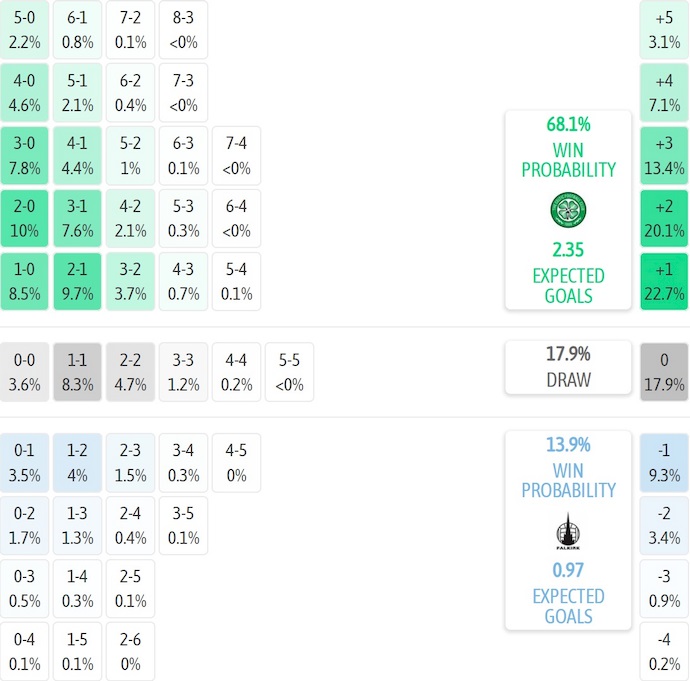690x681 pixels.
Task: Select the 1-1 draw score tile
Action: pyautogui.click(x=77, y=372)
